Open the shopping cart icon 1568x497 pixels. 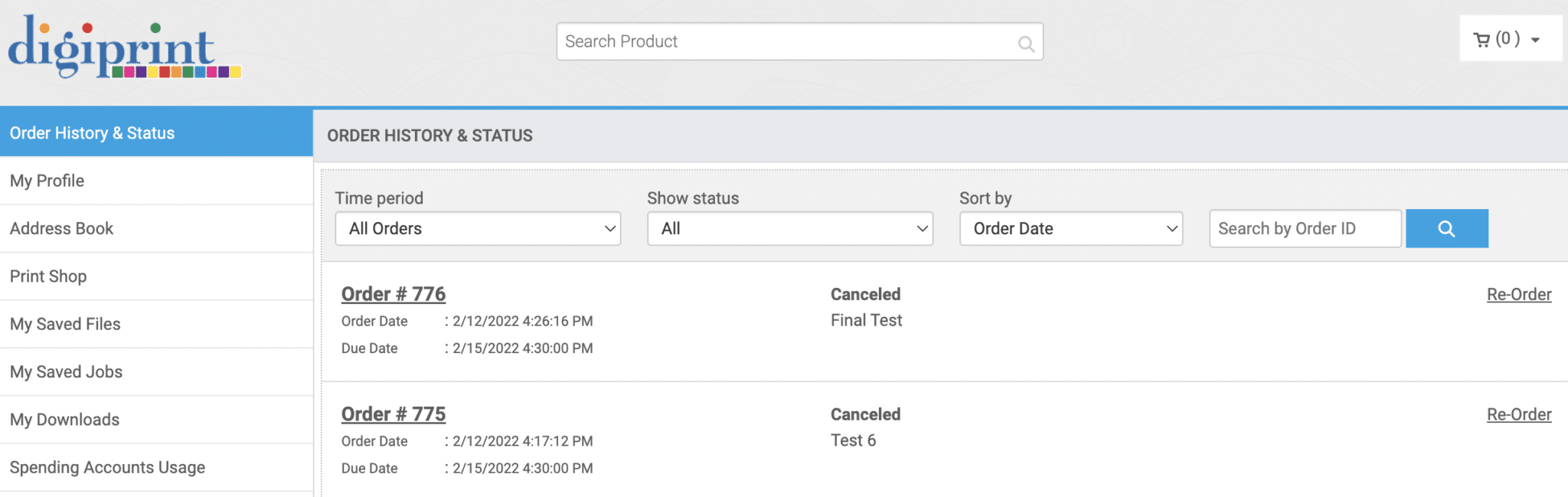coord(1482,40)
